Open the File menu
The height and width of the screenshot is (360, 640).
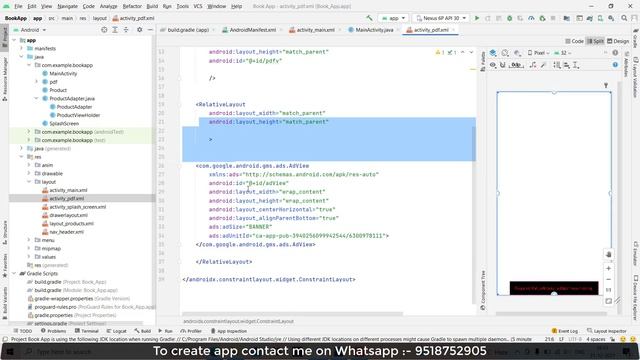(x=18, y=6)
